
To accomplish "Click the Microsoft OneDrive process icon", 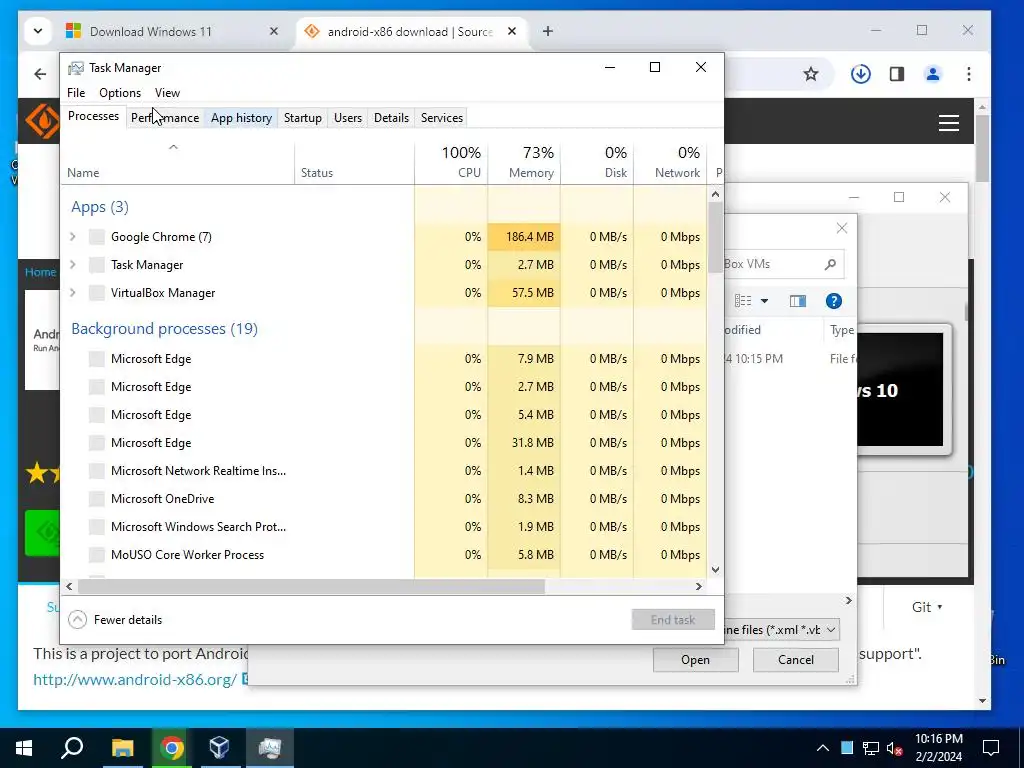I will (97, 498).
